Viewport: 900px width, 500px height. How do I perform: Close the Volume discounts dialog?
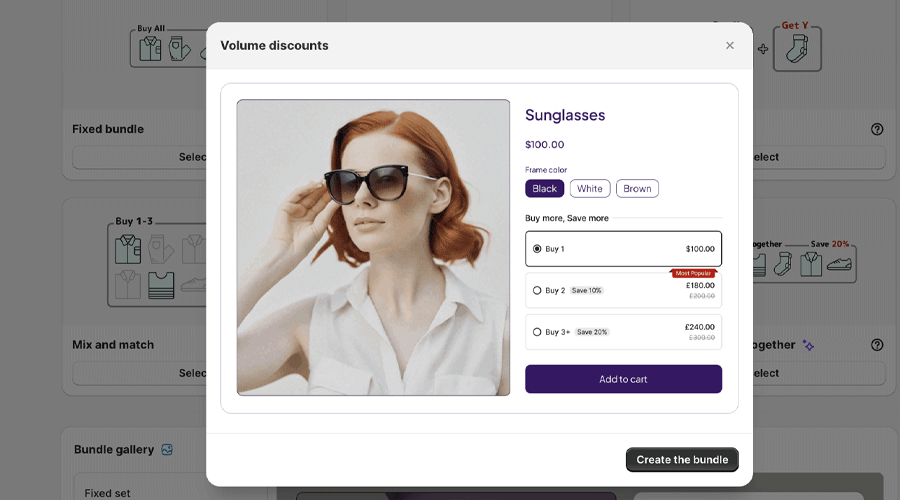point(730,45)
